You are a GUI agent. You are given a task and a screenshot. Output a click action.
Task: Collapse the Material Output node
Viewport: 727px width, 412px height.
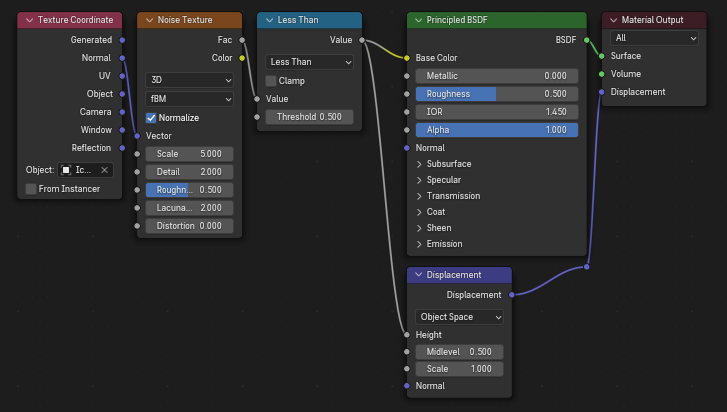click(613, 20)
